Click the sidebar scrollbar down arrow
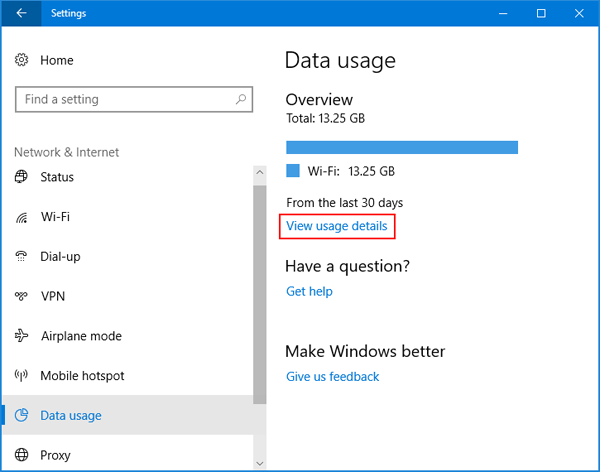The width and height of the screenshot is (600, 472). click(260, 463)
